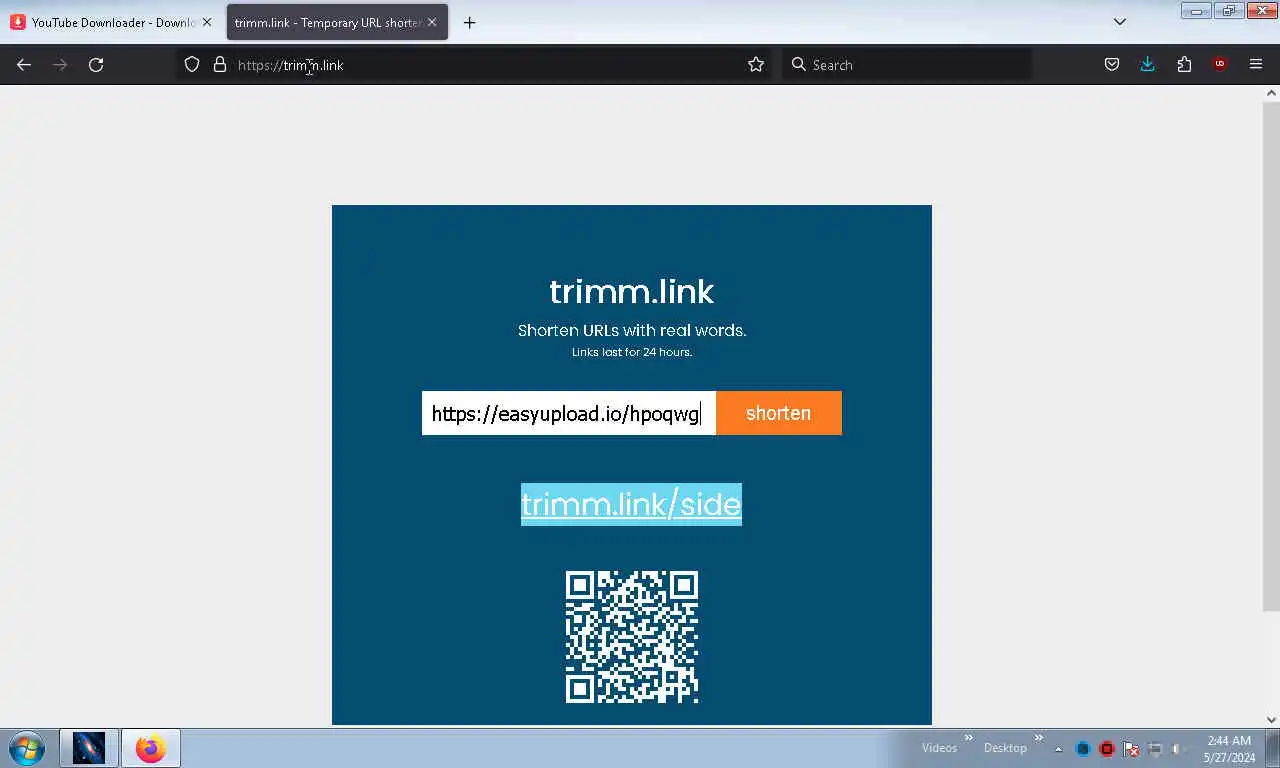Screen dimensions: 1280x768
Task: Select the trimm.link Temporary URL shortener tab
Action: [337, 22]
